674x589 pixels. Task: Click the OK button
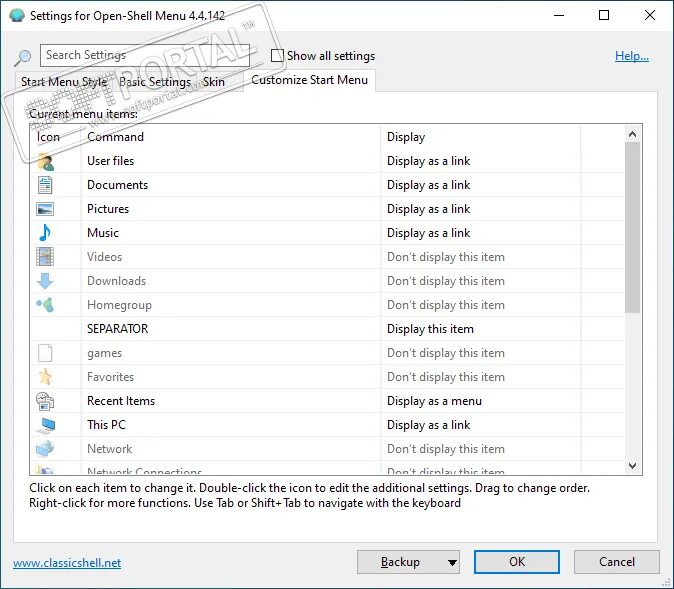(x=517, y=562)
